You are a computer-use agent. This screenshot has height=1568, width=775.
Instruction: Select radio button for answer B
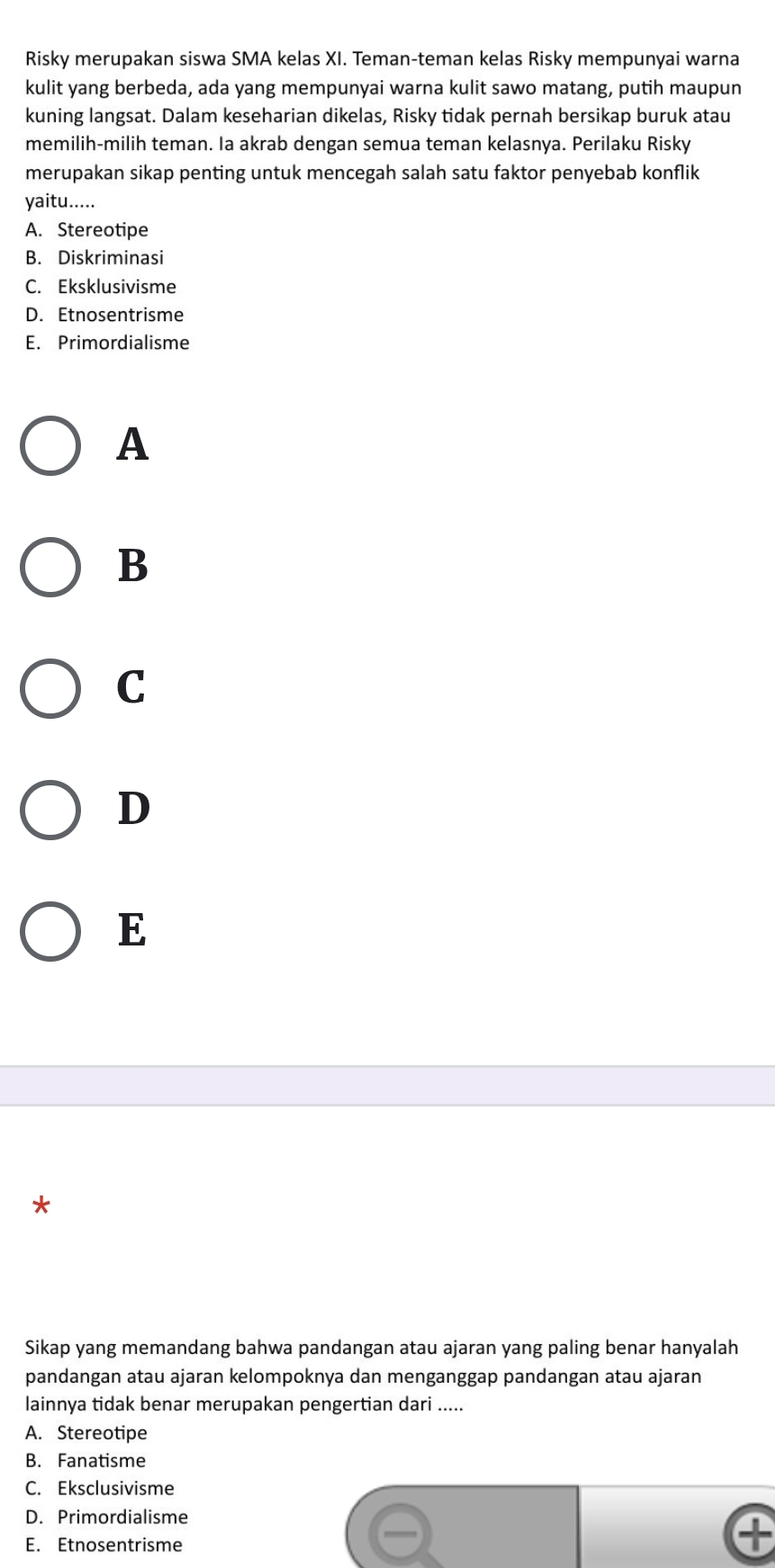tap(50, 567)
